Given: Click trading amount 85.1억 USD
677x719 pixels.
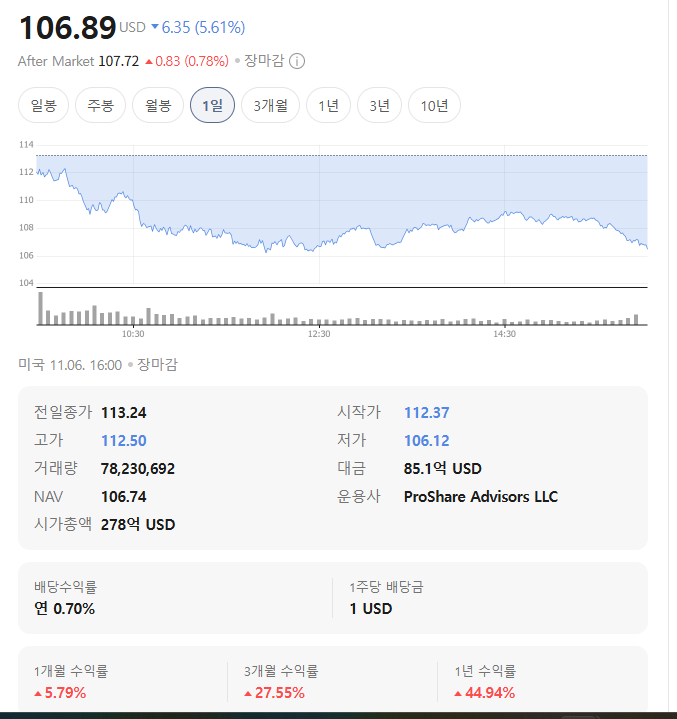Looking at the screenshot, I should click(x=443, y=469).
